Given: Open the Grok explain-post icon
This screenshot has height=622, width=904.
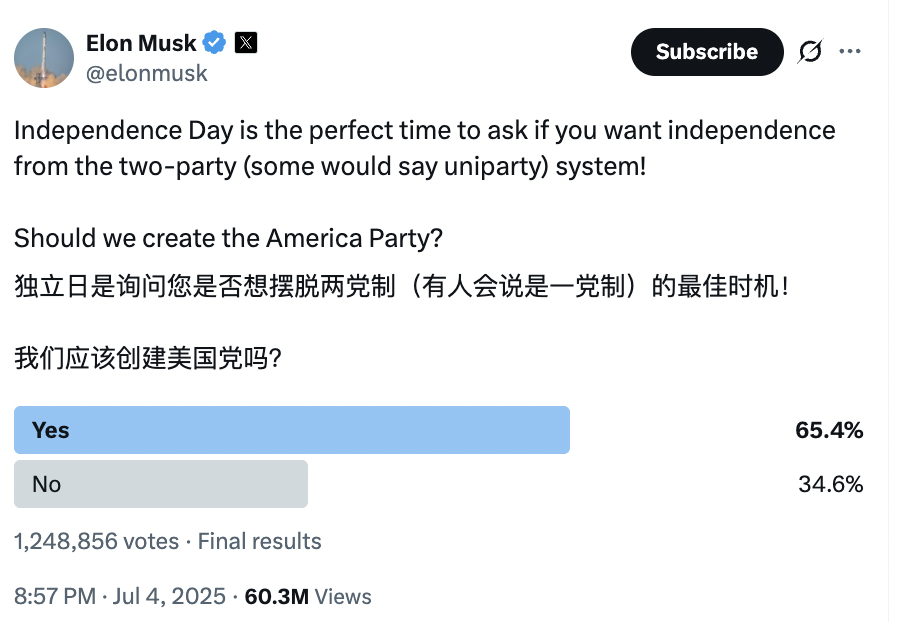Looking at the screenshot, I should (810, 52).
